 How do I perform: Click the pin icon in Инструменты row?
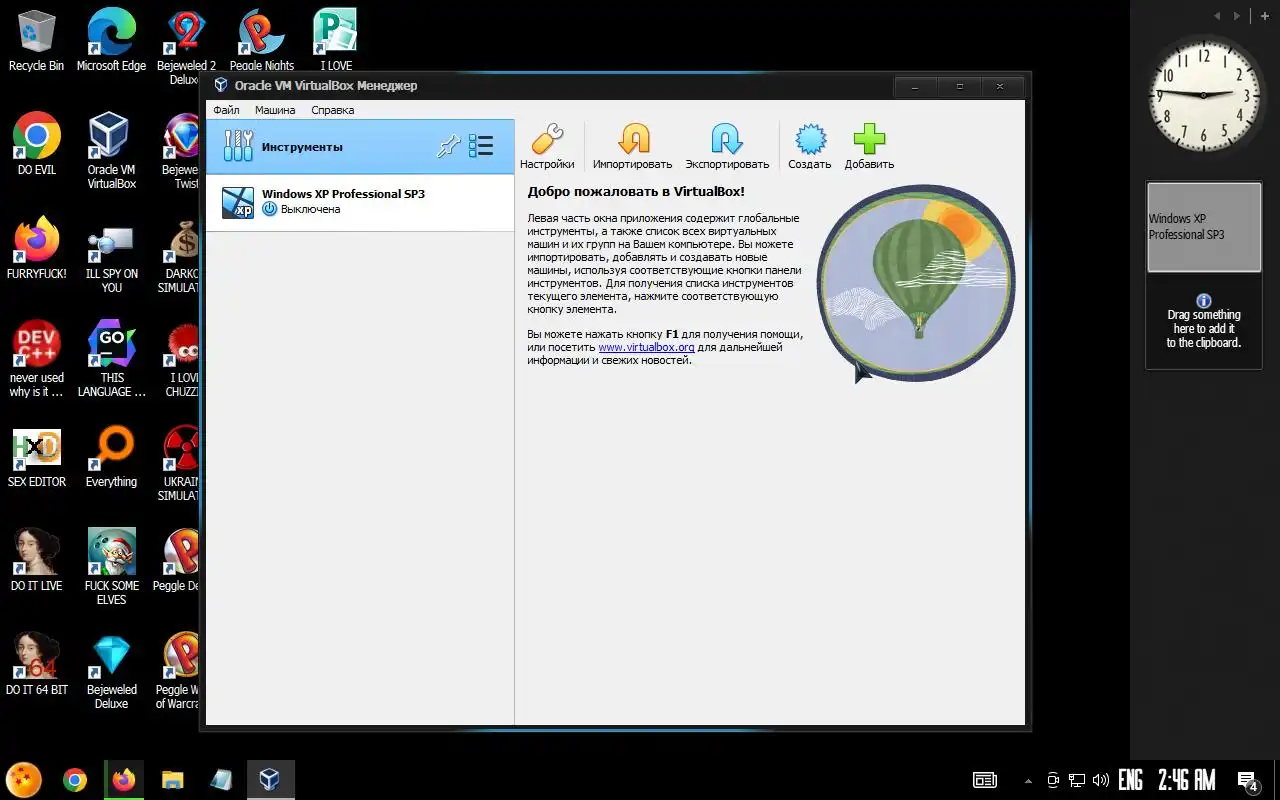(x=449, y=147)
